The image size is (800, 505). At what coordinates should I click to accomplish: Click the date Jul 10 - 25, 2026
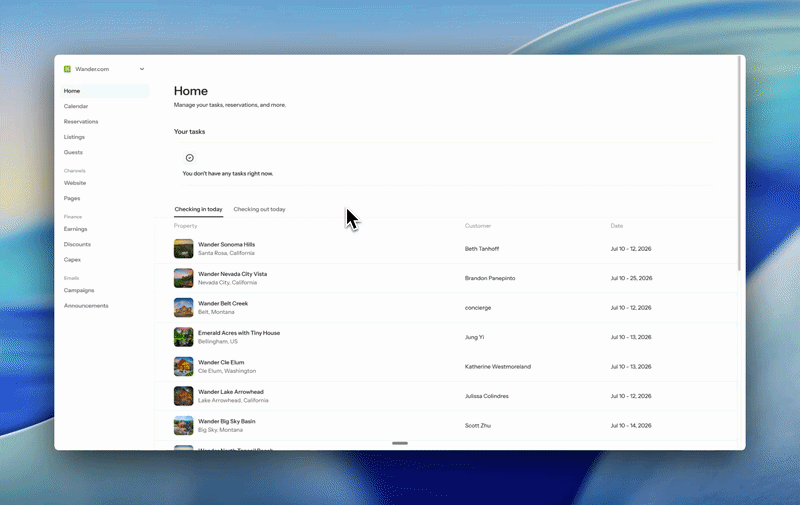[631, 278]
